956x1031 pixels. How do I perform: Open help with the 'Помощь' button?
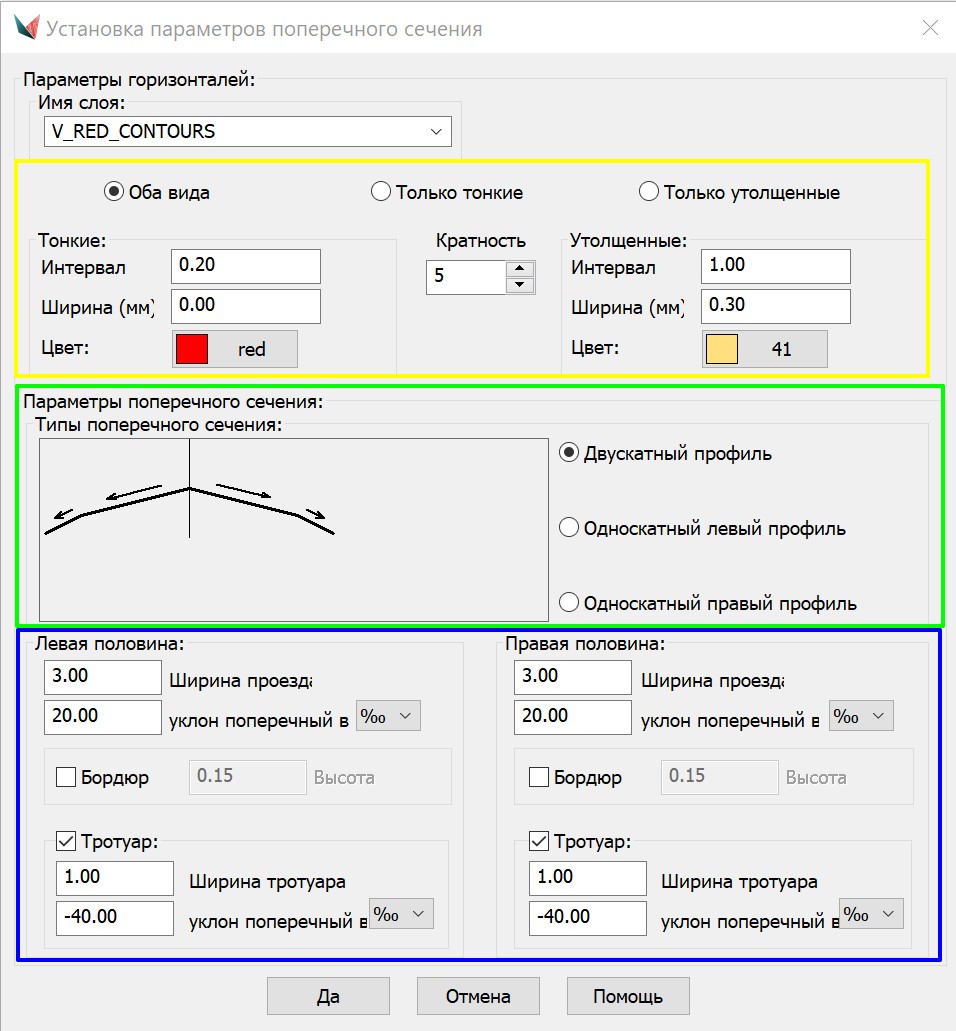628,996
